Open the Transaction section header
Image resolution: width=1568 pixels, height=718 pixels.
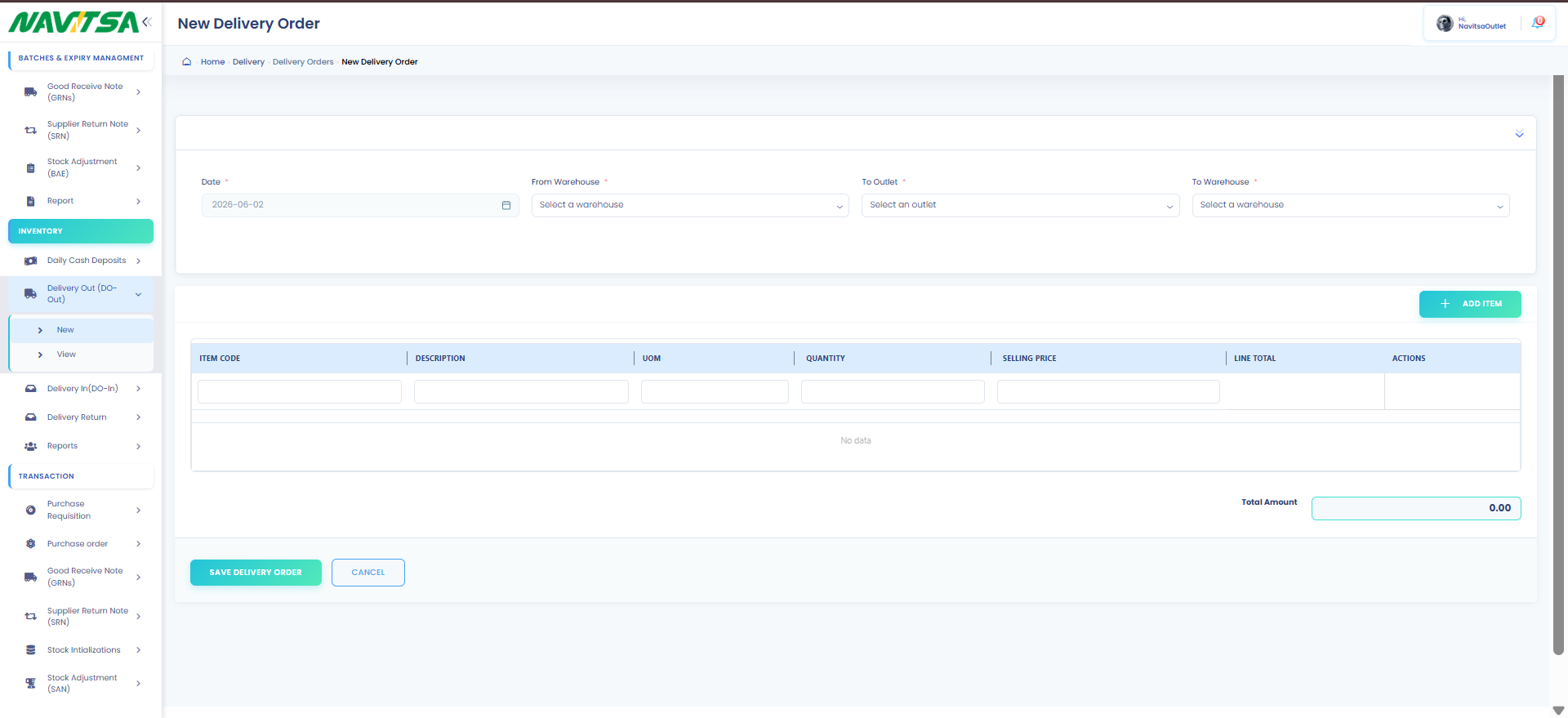pos(81,476)
